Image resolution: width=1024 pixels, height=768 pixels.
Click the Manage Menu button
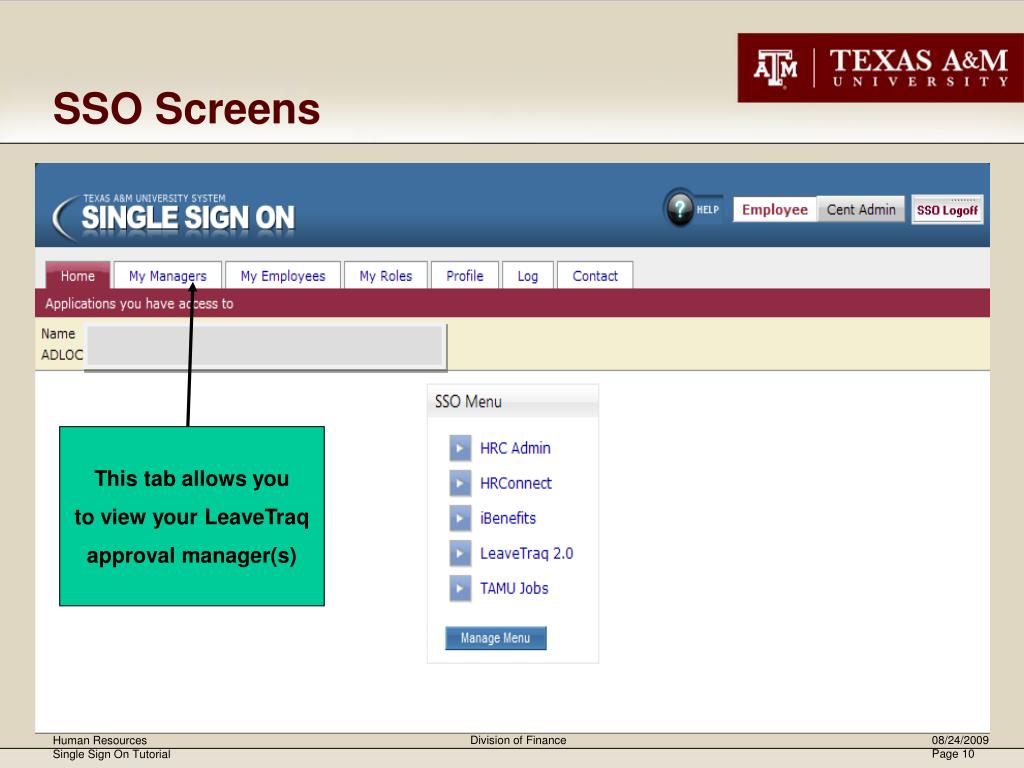[496, 638]
